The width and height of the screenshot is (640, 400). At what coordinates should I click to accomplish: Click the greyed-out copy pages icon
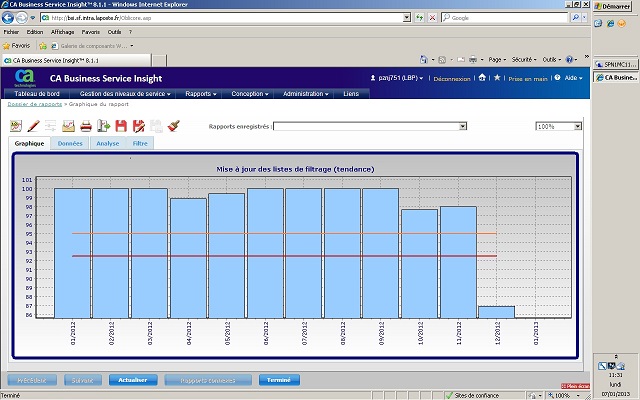point(156,126)
